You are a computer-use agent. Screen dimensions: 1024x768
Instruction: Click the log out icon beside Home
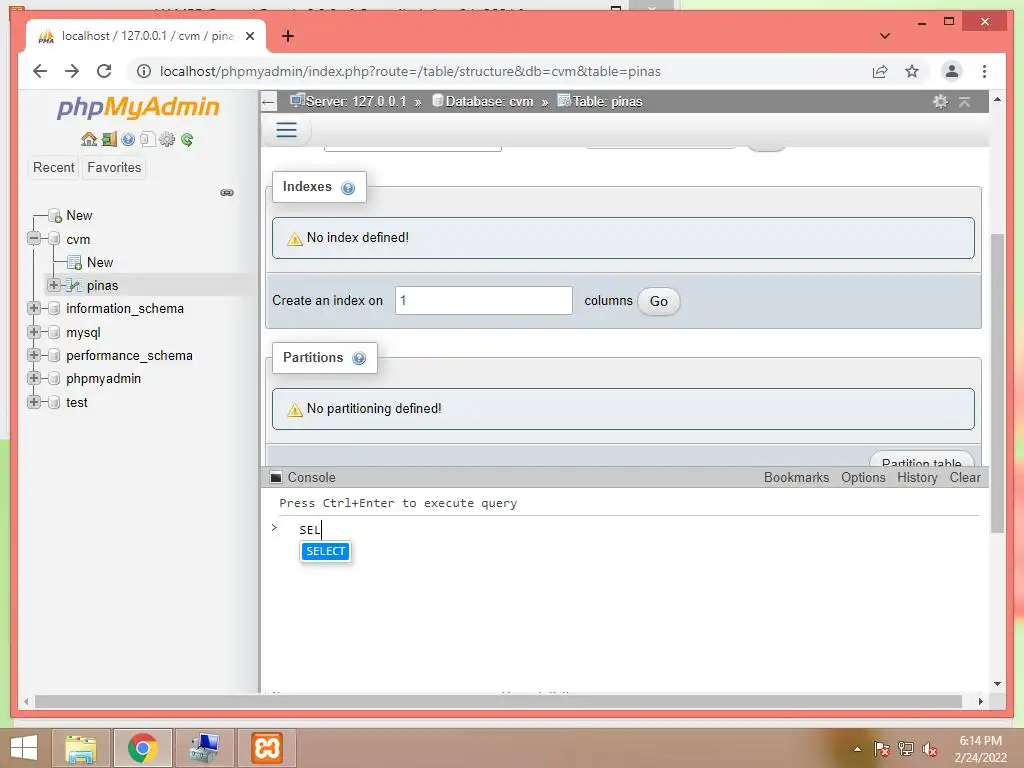[x=109, y=139]
